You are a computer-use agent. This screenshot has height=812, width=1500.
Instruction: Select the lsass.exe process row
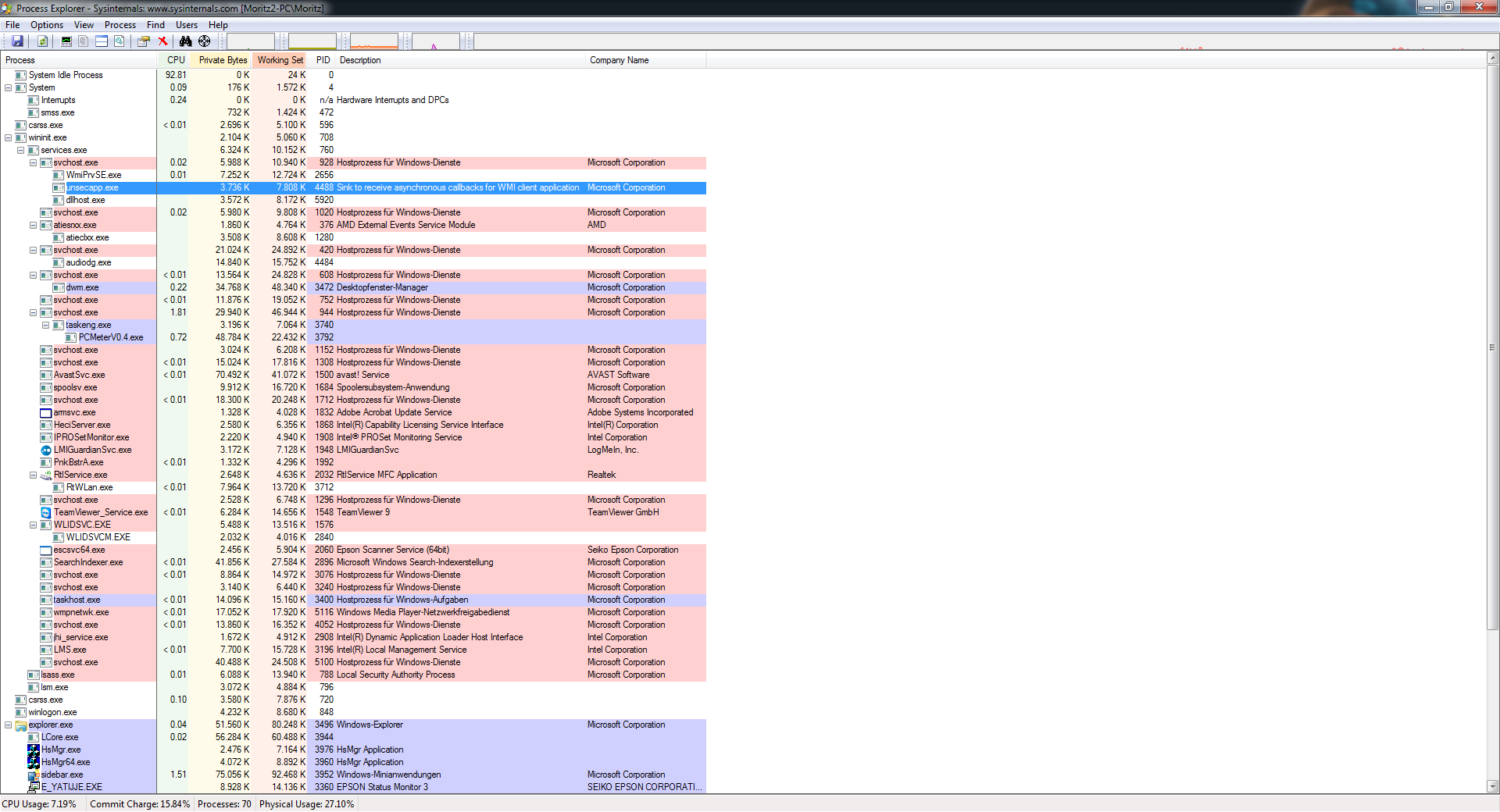[x=353, y=675]
